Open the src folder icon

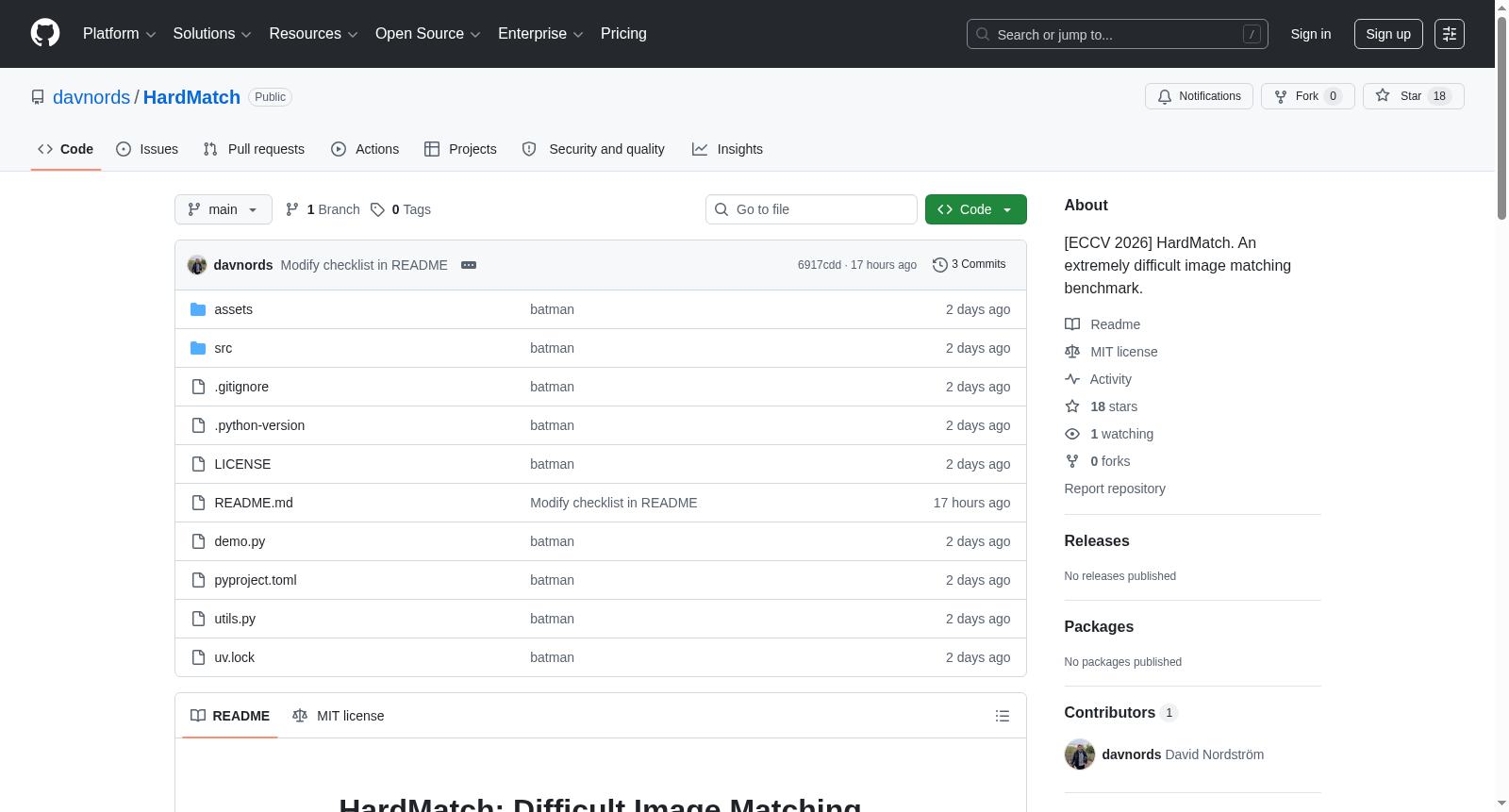coord(198,348)
